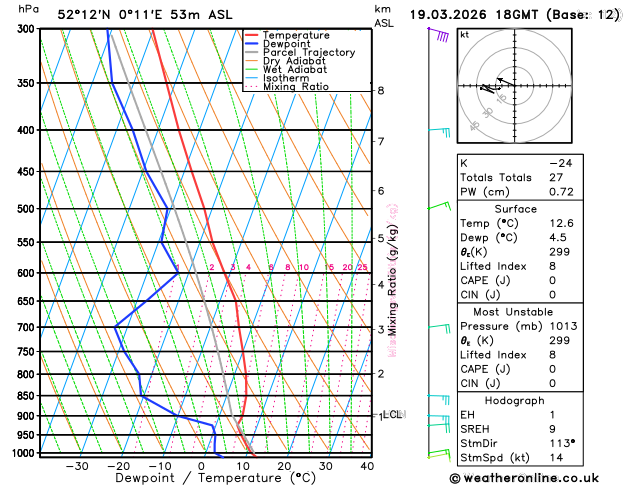Select the 'Dry Adiabat' legend label
This screenshot has width=629, height=486.
coord(294,61)
